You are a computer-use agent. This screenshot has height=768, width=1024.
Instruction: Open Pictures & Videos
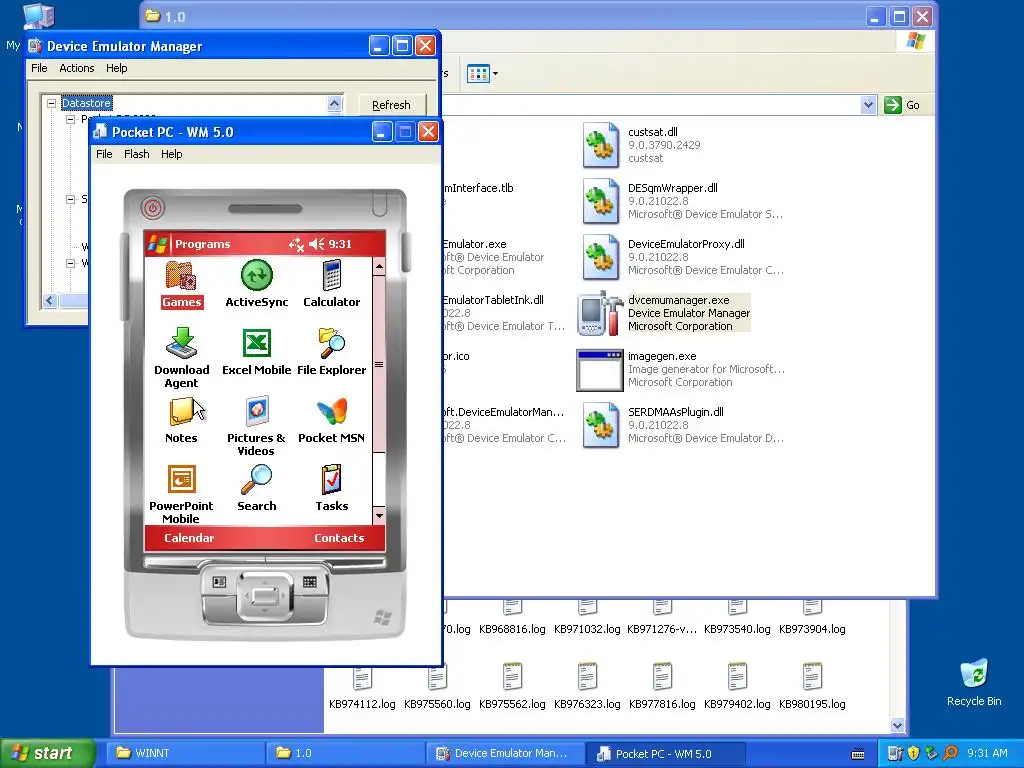coord(257,426)
